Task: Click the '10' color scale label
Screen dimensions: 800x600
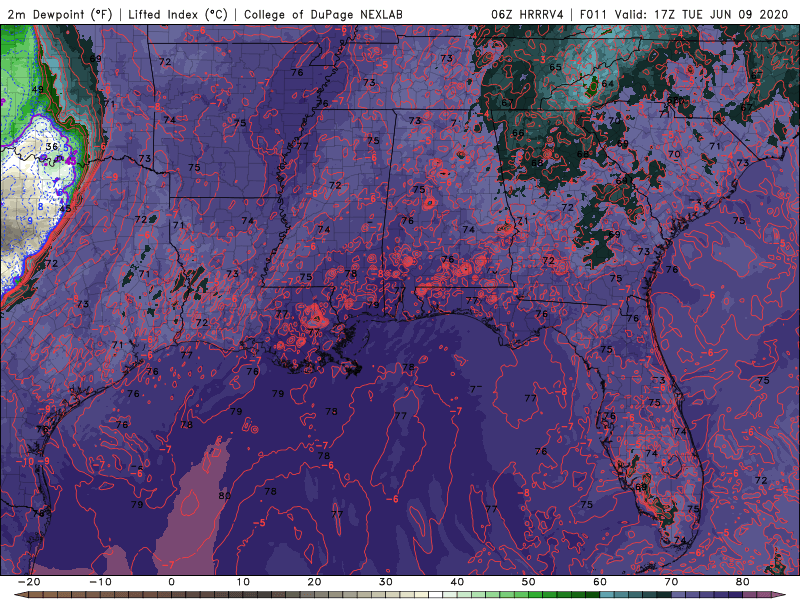Action: point(243,582)
